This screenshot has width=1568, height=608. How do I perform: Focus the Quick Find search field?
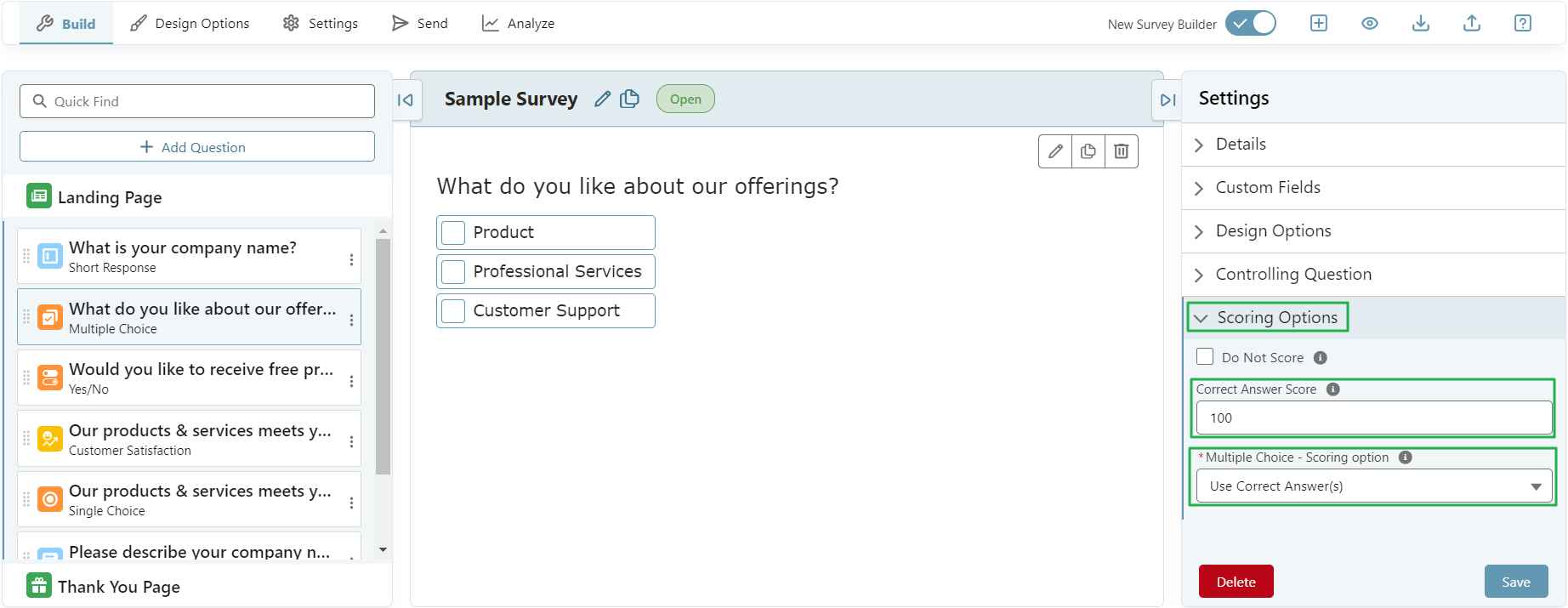coord(197,101)
